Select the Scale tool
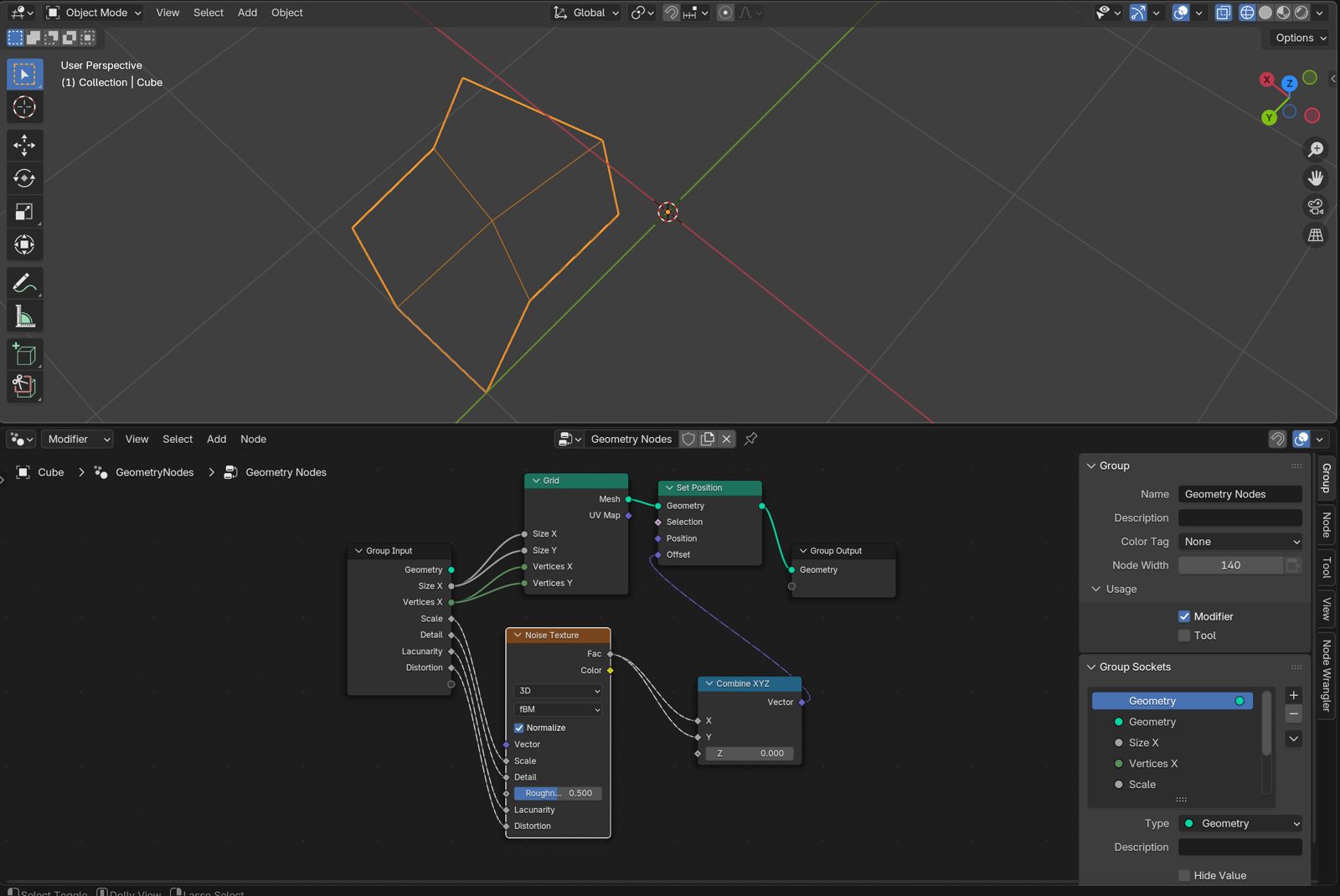1340x896 pixels. click(x=24, y=212)
